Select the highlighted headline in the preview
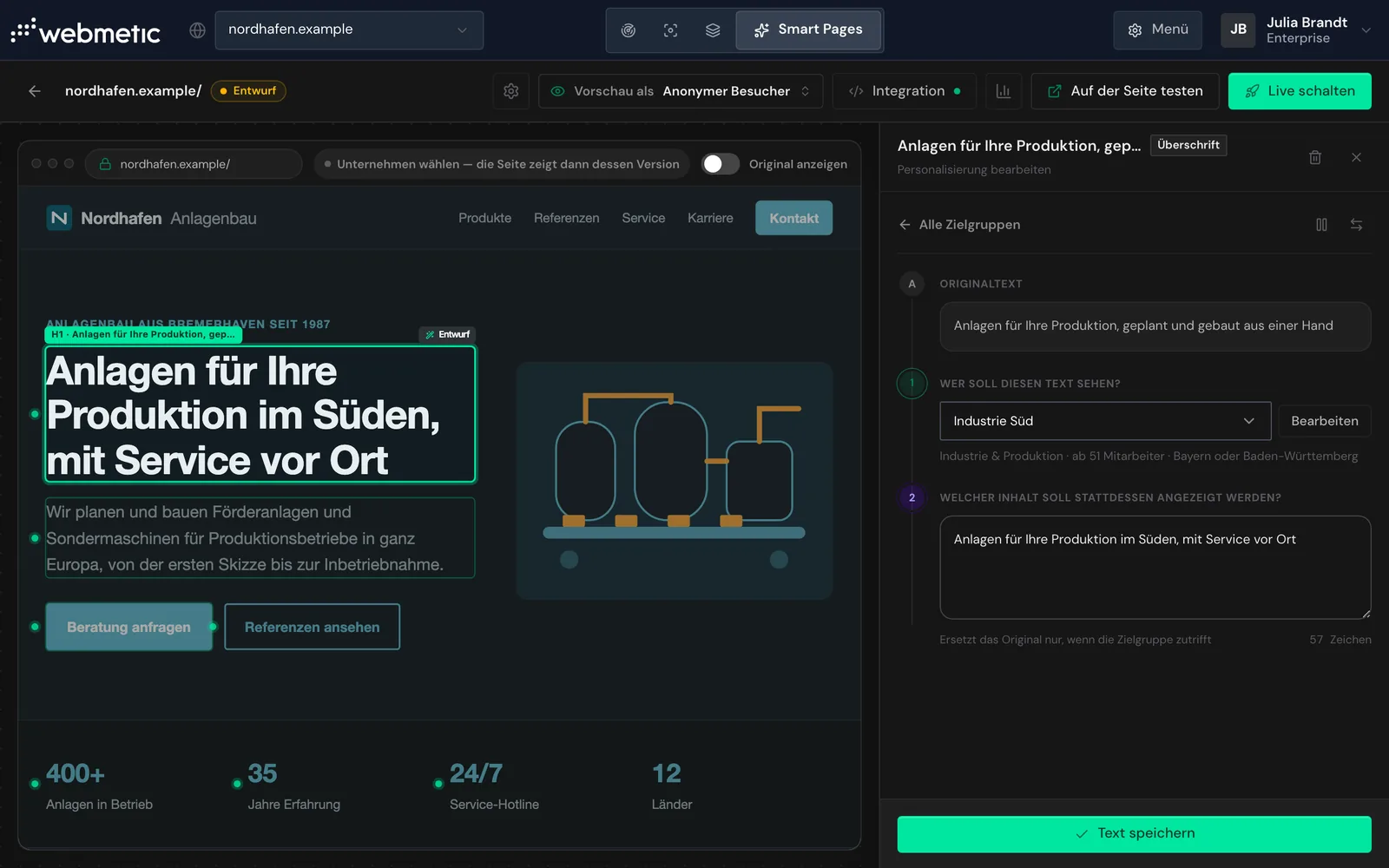Screen dimensions: 1389x868 [x=260, y=415]
